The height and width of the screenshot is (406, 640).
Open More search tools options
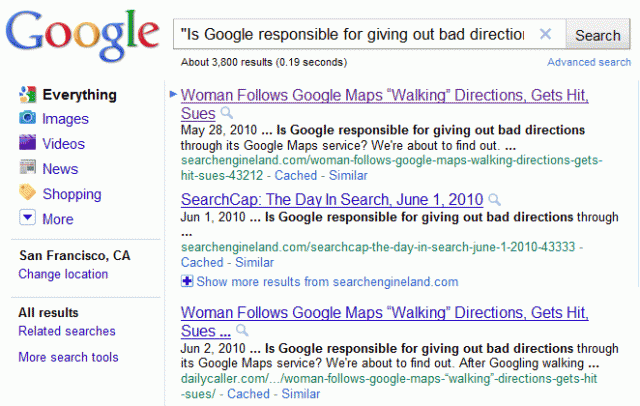tap(68, 357)
